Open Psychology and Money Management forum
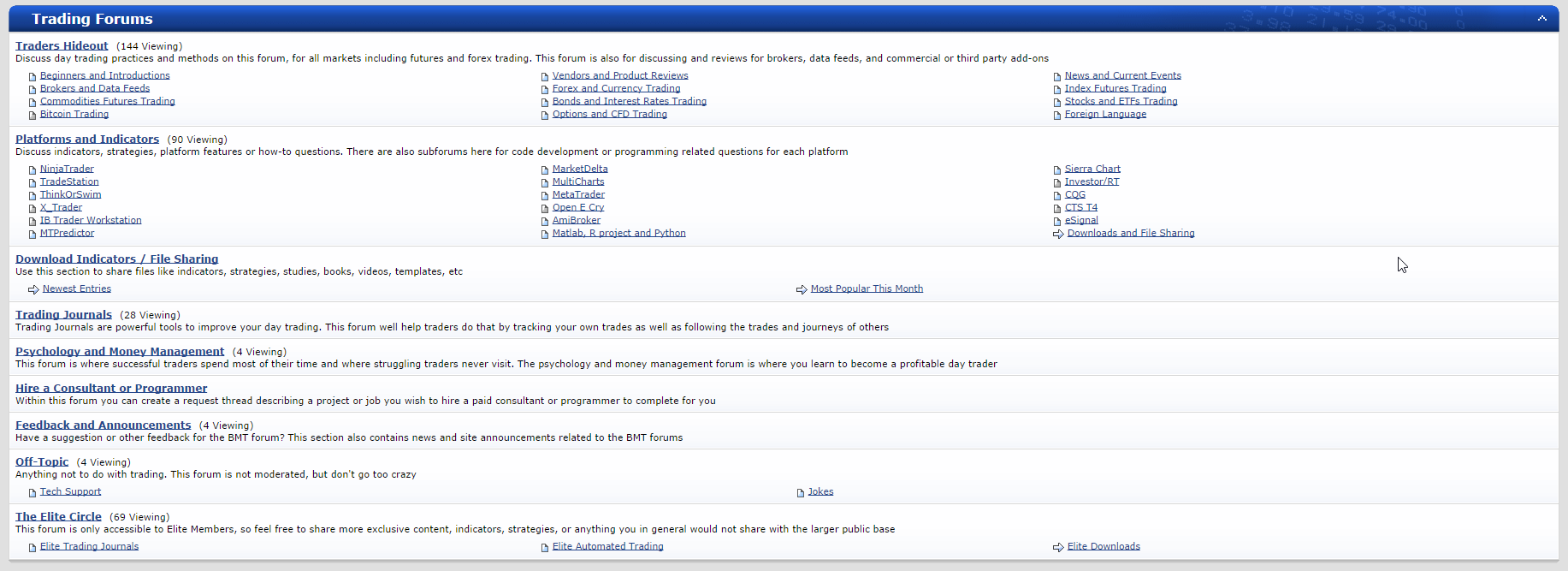The image size is (1568, 571). point(120,352)
